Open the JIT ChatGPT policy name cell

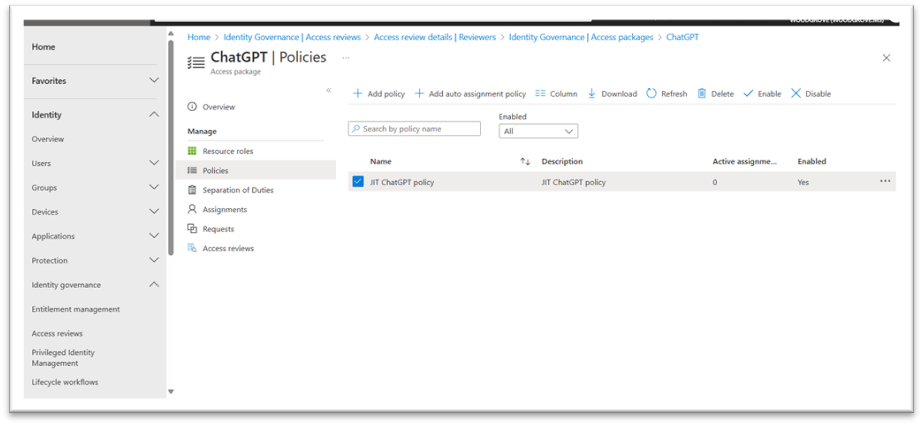tap(402, 182)
